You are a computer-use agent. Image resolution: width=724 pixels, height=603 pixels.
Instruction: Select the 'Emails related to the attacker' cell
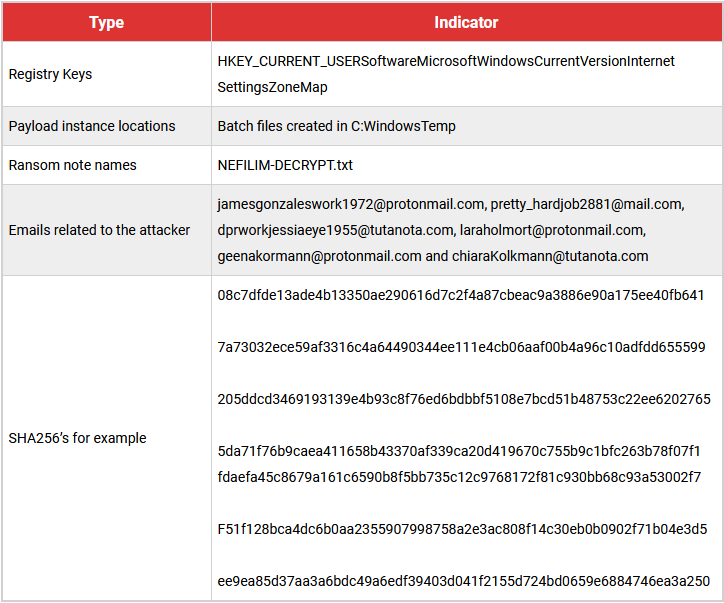(x=107, y=230)
